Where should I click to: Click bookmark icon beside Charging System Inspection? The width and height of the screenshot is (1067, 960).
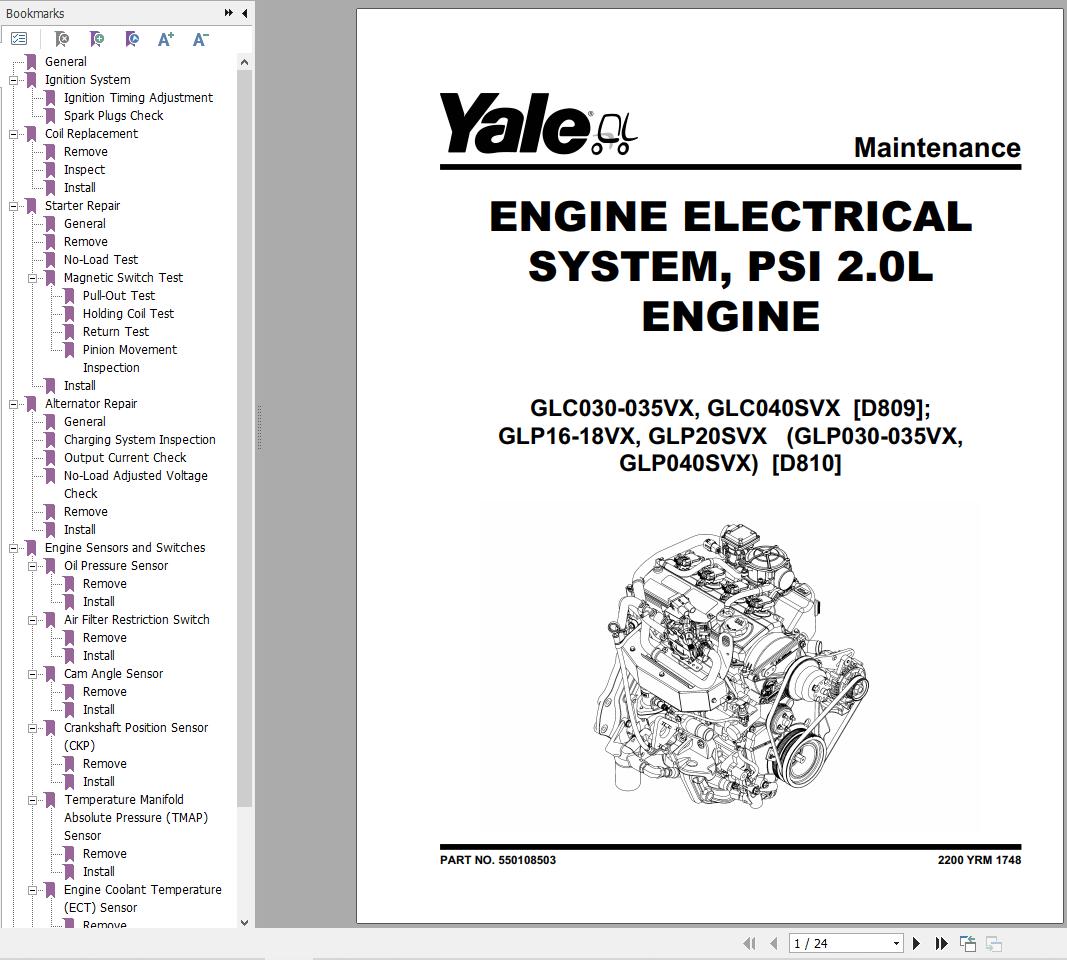50,440
